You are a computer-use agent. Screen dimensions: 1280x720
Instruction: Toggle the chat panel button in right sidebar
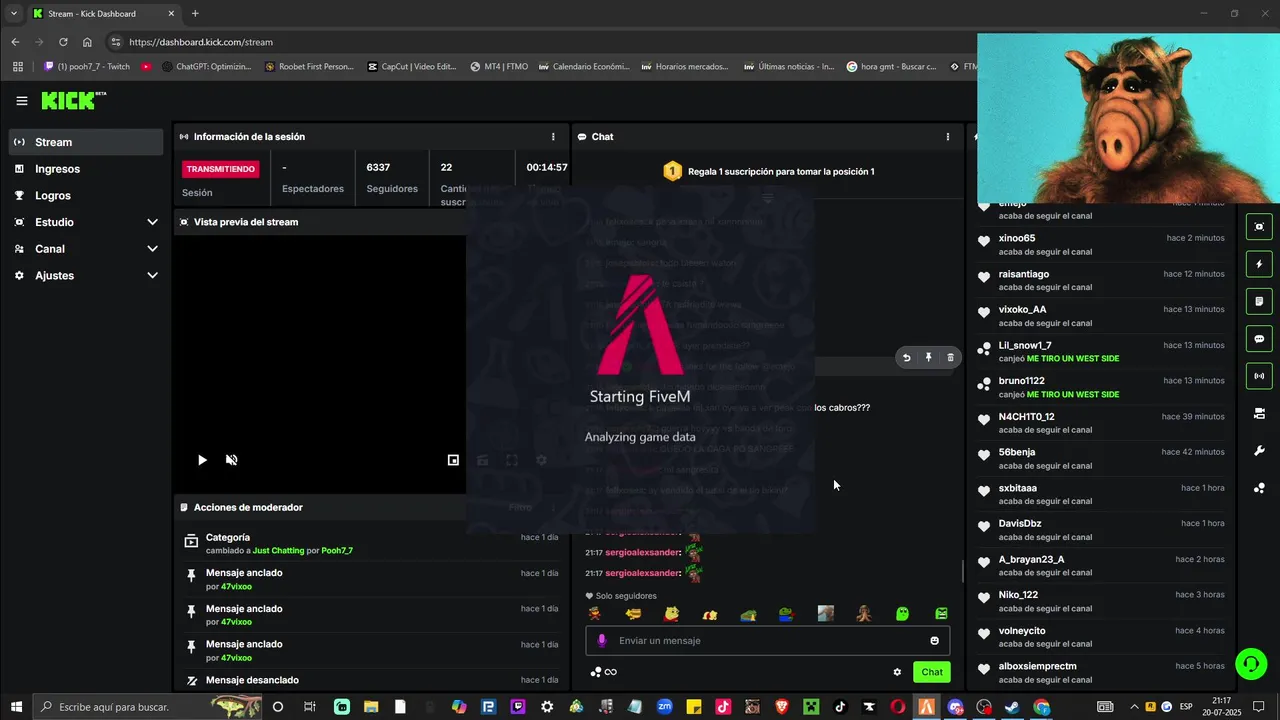[x=1259, y=339]
